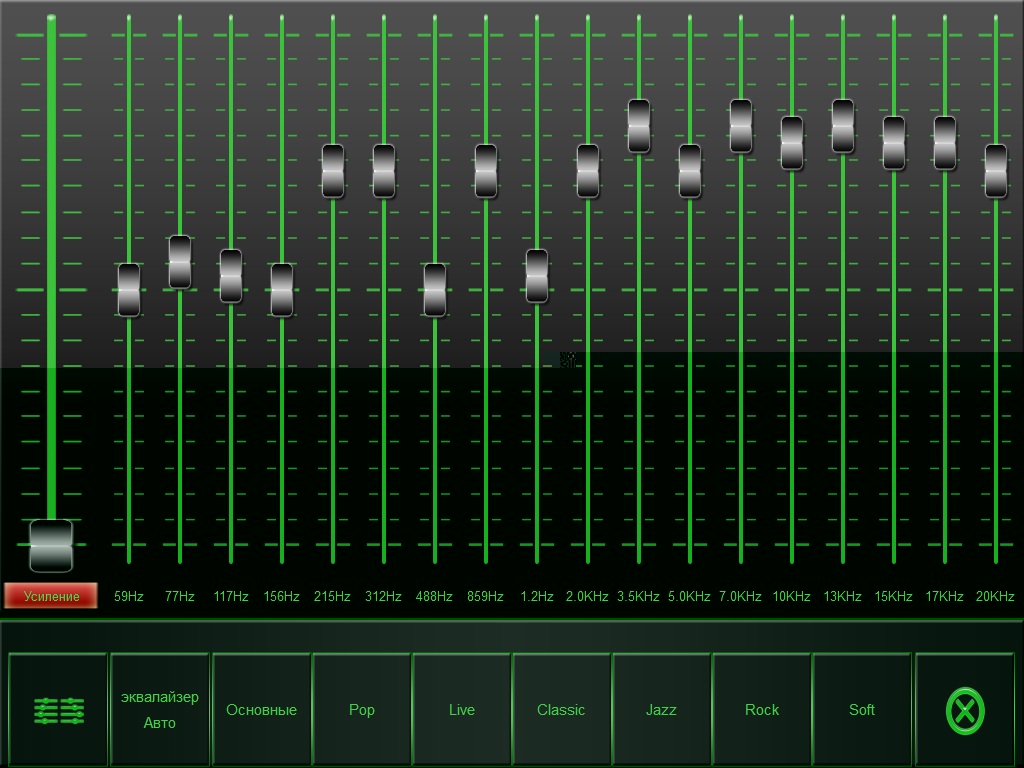Toggle the red Усиление button
This screenshot has height=768, width=1024.
(51, 596)
